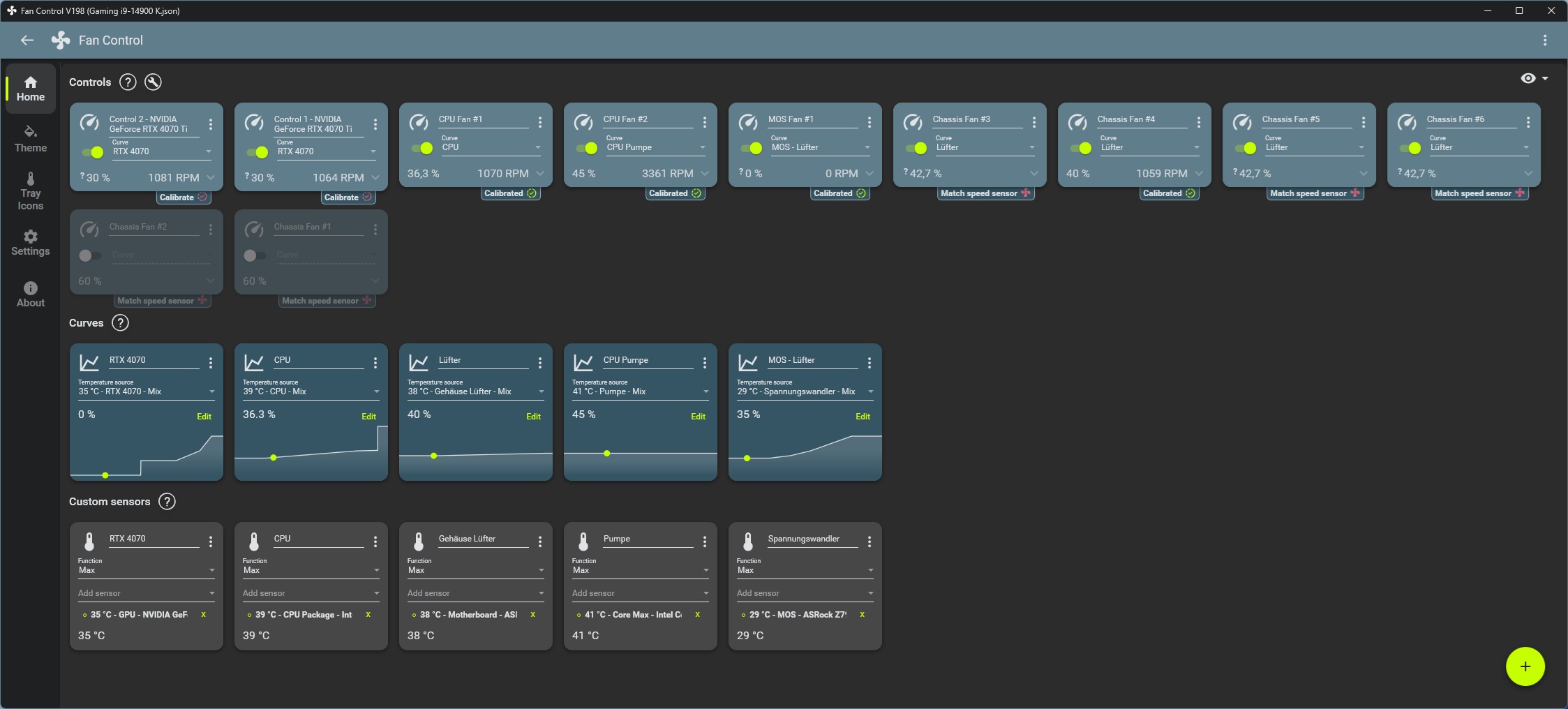
Task: Toggle Control 2 - NVIDIA fan switch
Action: pyautogui.click(x=92, y=152)
